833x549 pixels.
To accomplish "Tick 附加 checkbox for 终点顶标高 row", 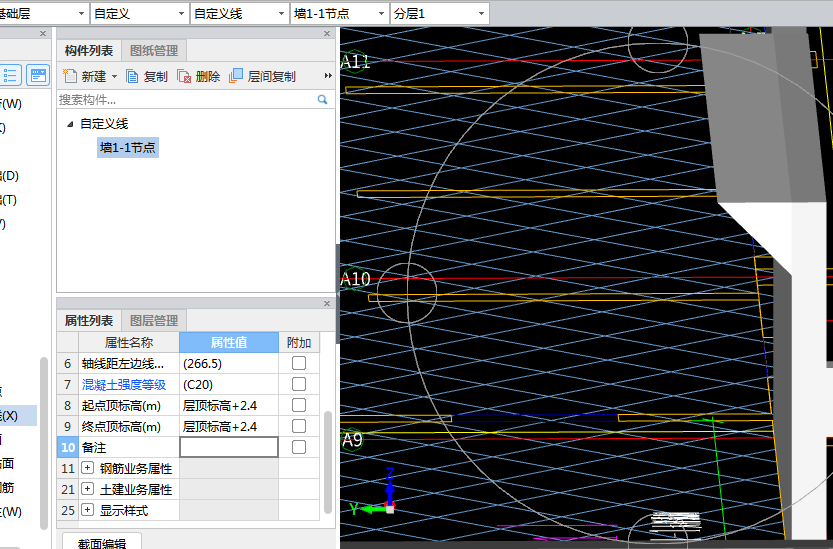I will click(299, 426).
